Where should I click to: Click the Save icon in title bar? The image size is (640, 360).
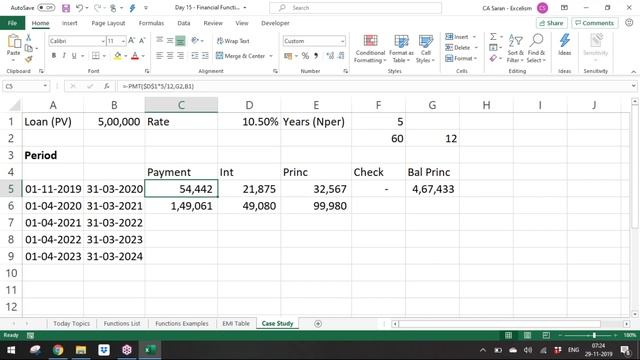click(65, 8)
